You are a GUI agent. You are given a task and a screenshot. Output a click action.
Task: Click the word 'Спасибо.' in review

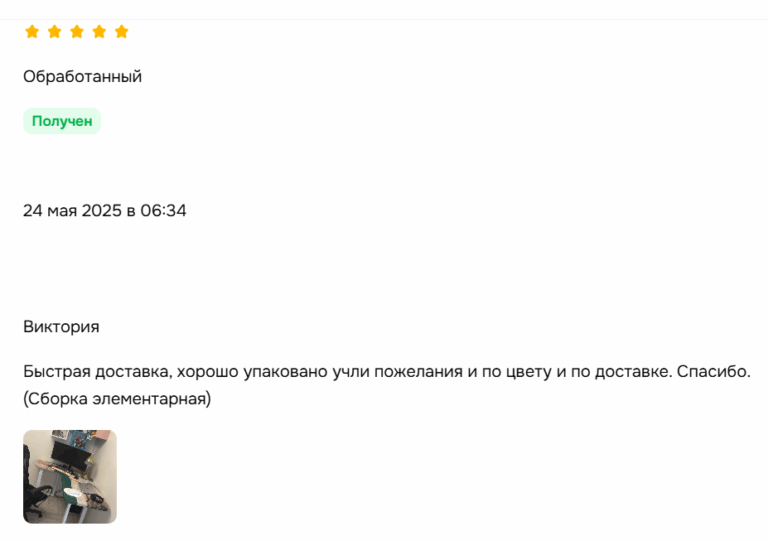pos(713,373)
